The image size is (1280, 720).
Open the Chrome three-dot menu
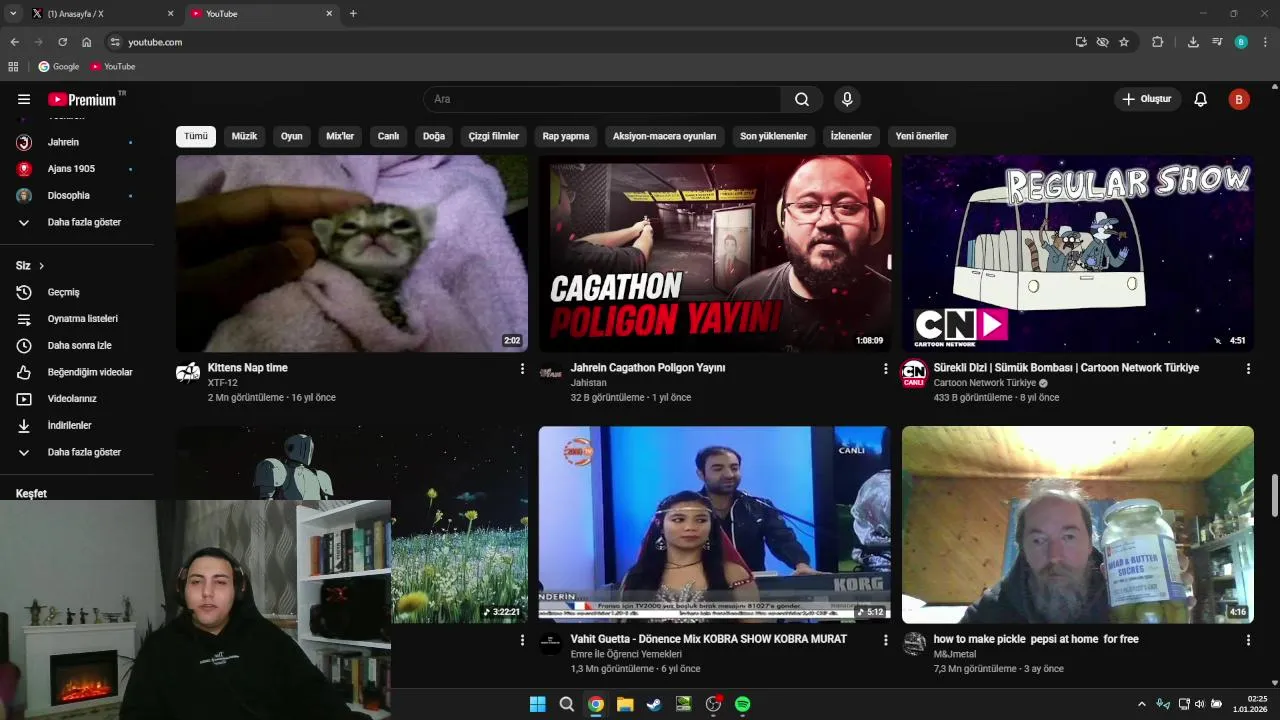1265,42
